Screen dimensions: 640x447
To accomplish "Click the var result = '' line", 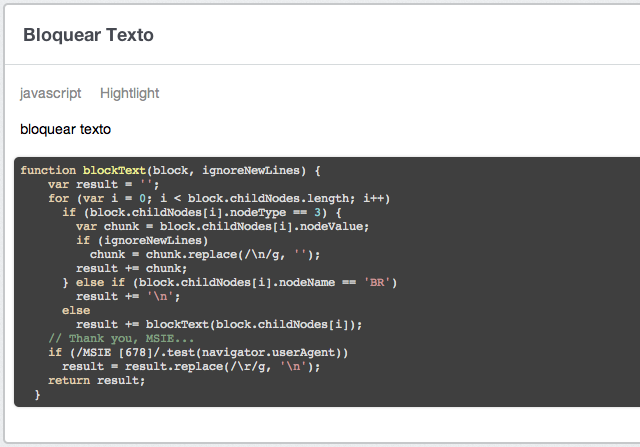I will 104,185.
